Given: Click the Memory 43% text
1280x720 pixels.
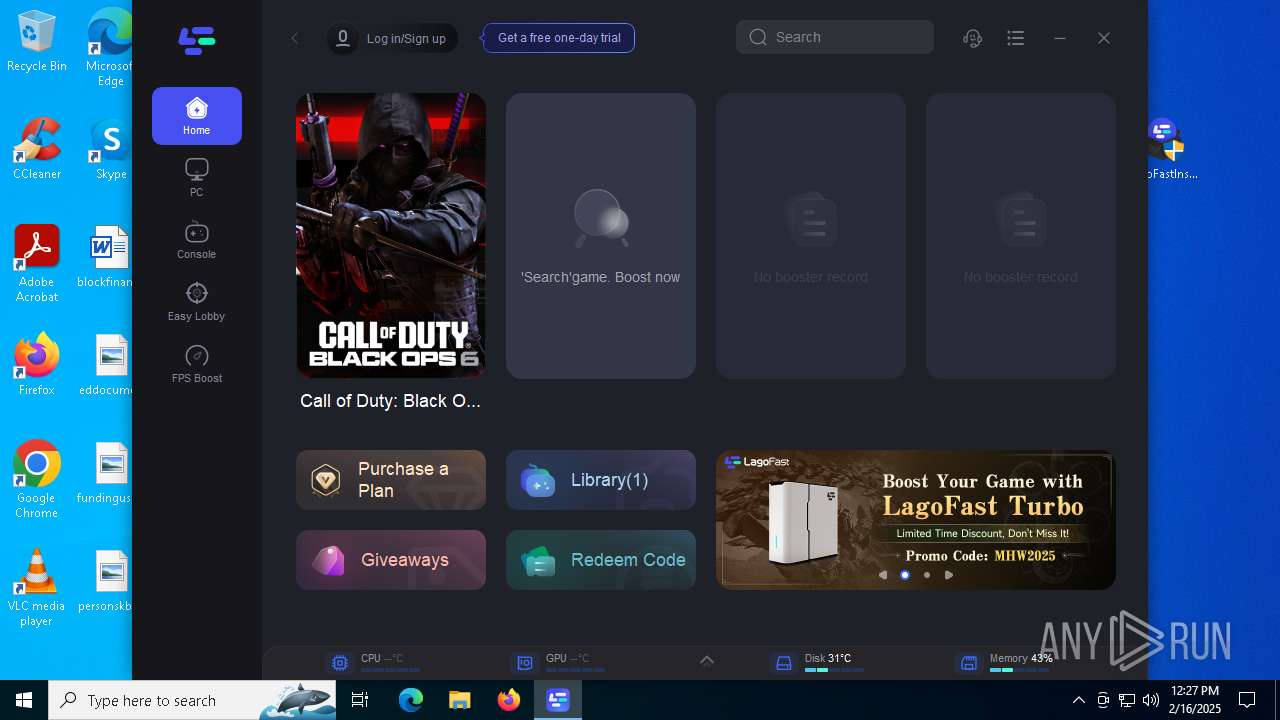Looking at the screenshot, I should [x=1021, y=658].
